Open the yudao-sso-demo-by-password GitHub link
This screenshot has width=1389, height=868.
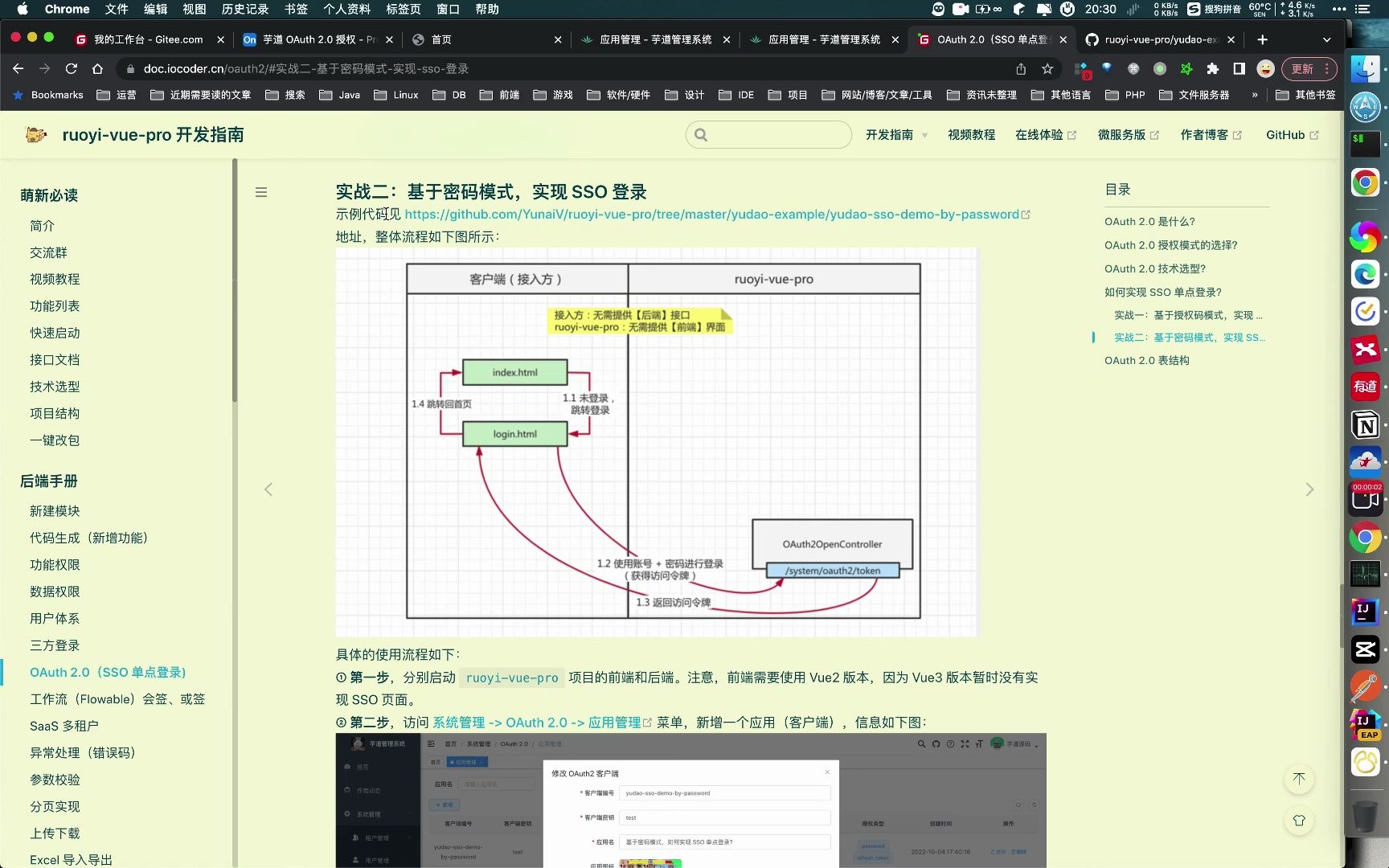pos(717,214)
